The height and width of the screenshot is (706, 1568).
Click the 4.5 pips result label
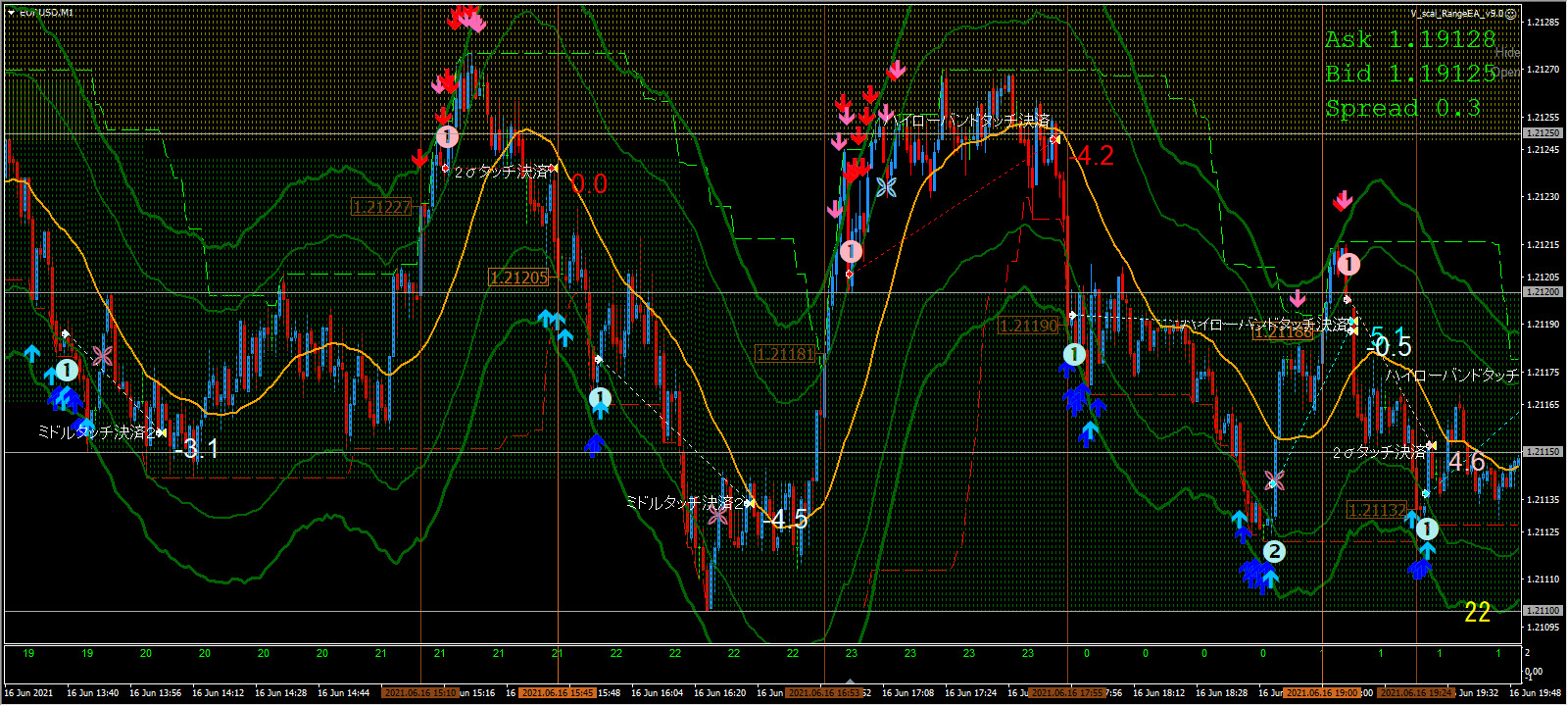coord(786,519)
